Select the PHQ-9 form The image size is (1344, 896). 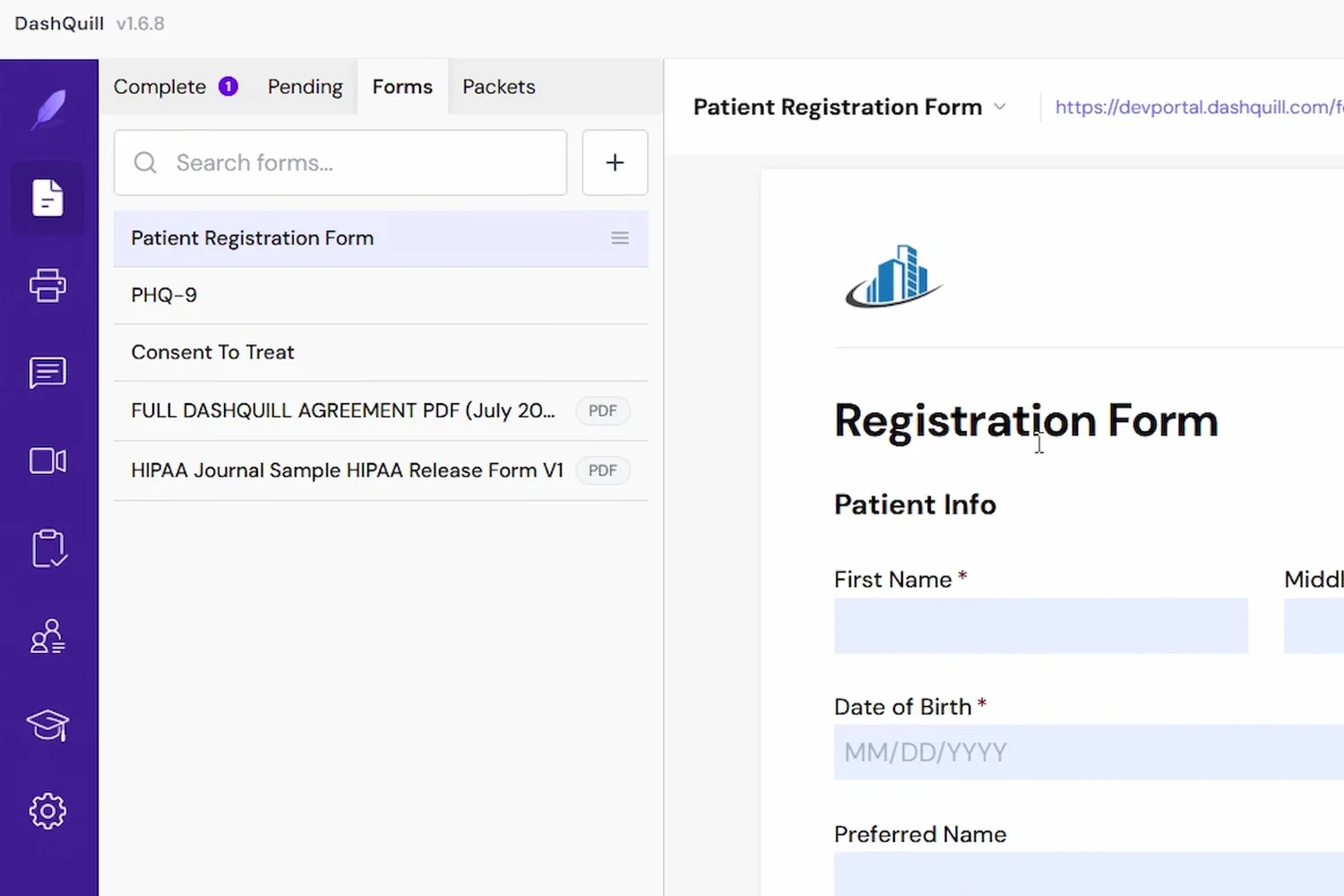[381, 295]
